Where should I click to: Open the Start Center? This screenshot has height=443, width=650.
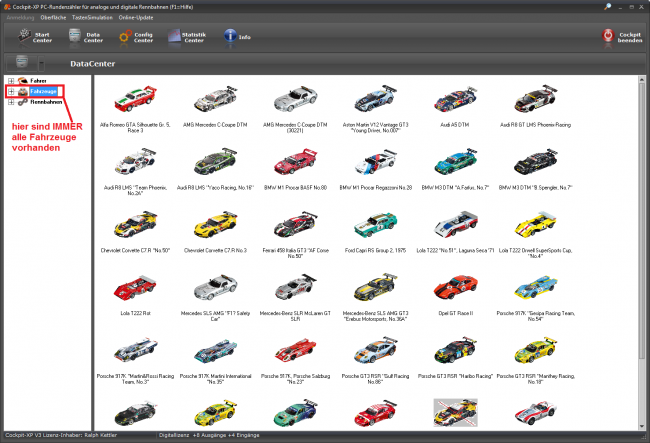[x=35, y=37]
